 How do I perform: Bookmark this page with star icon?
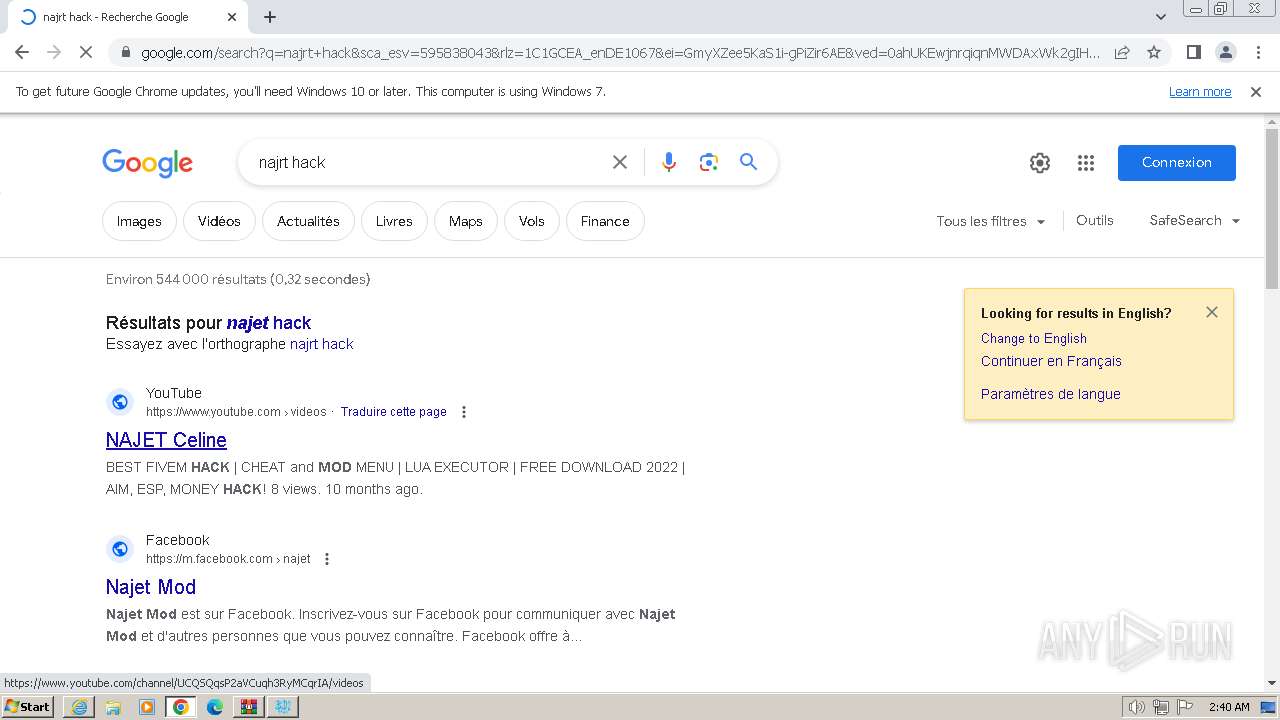pos(1154,52)
